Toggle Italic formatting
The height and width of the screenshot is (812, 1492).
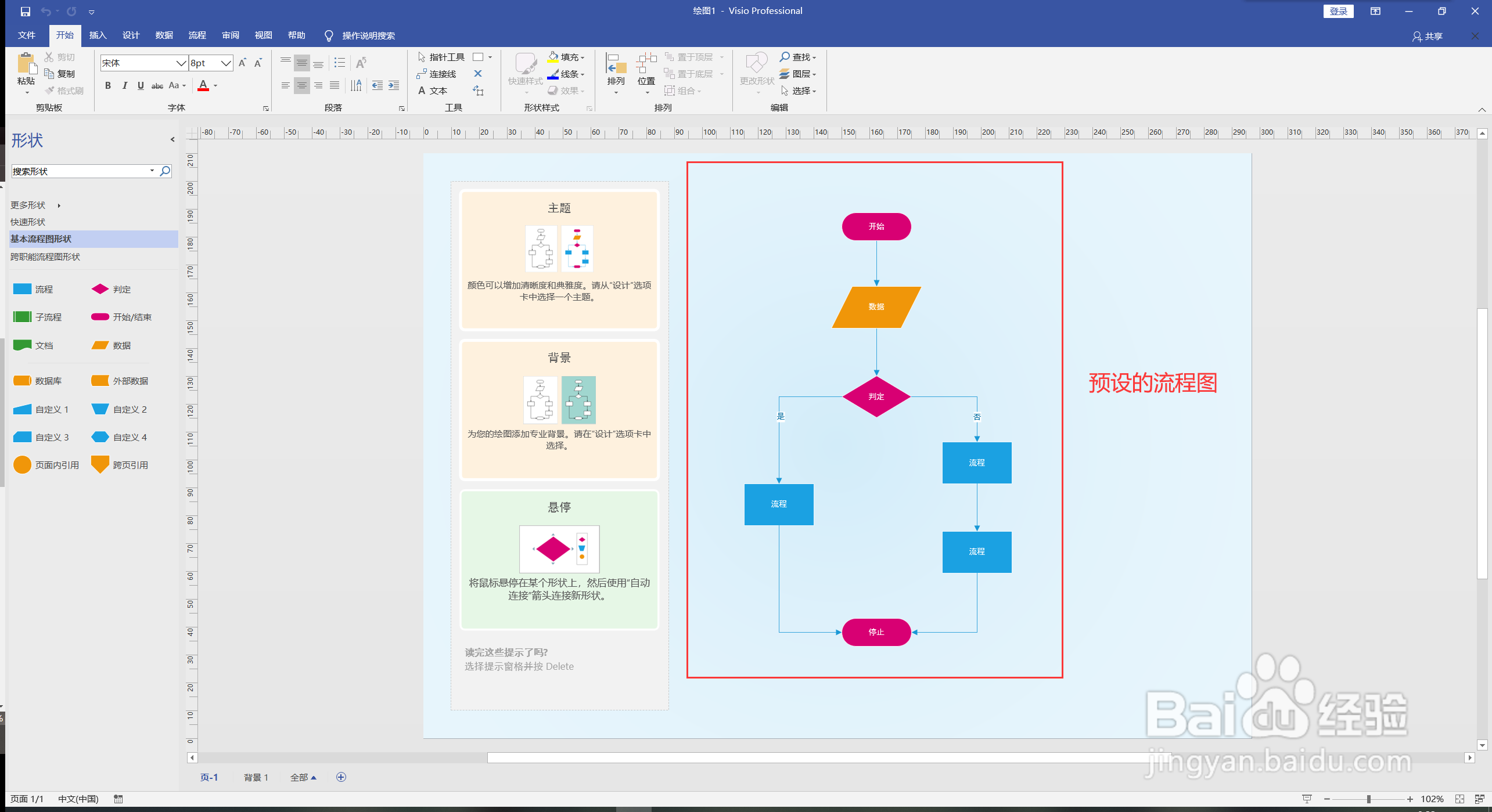(124, 85)
